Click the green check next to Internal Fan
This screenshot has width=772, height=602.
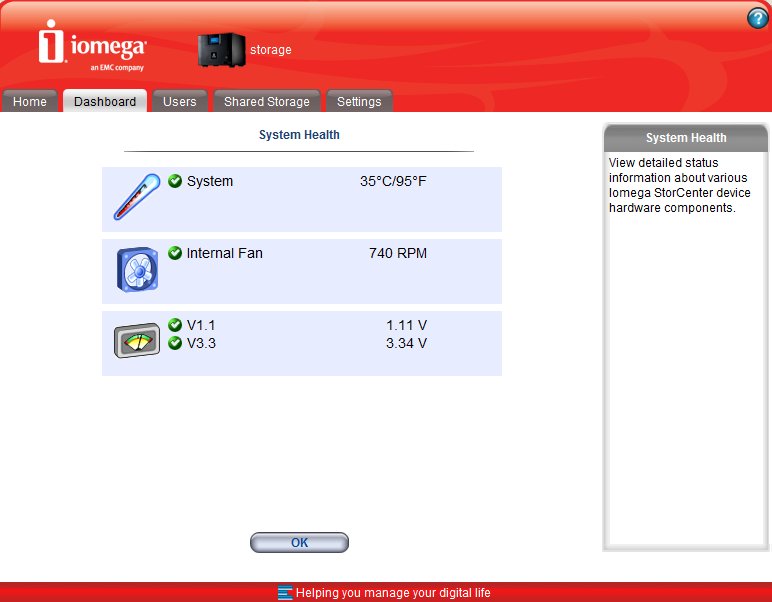coord(175,254)
